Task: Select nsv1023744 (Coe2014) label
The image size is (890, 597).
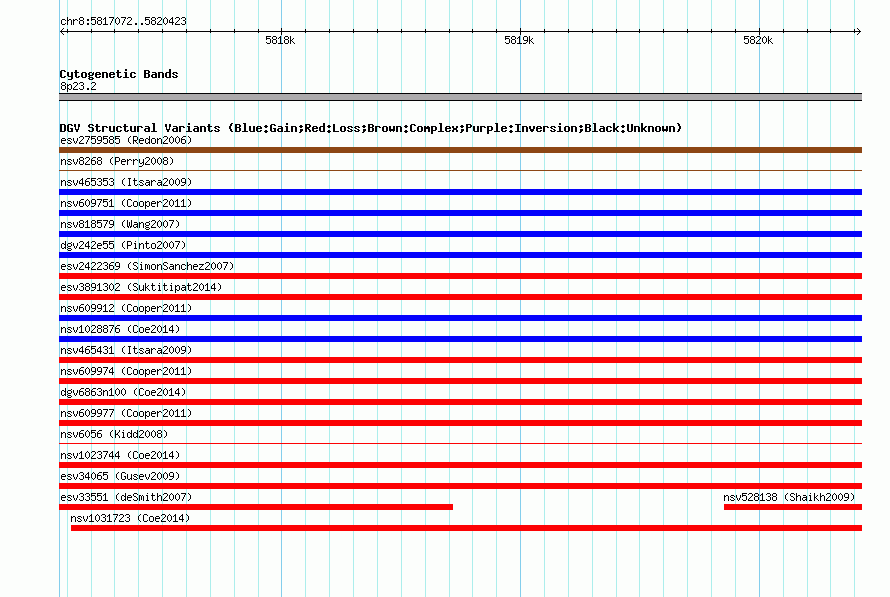Action: 120,455
